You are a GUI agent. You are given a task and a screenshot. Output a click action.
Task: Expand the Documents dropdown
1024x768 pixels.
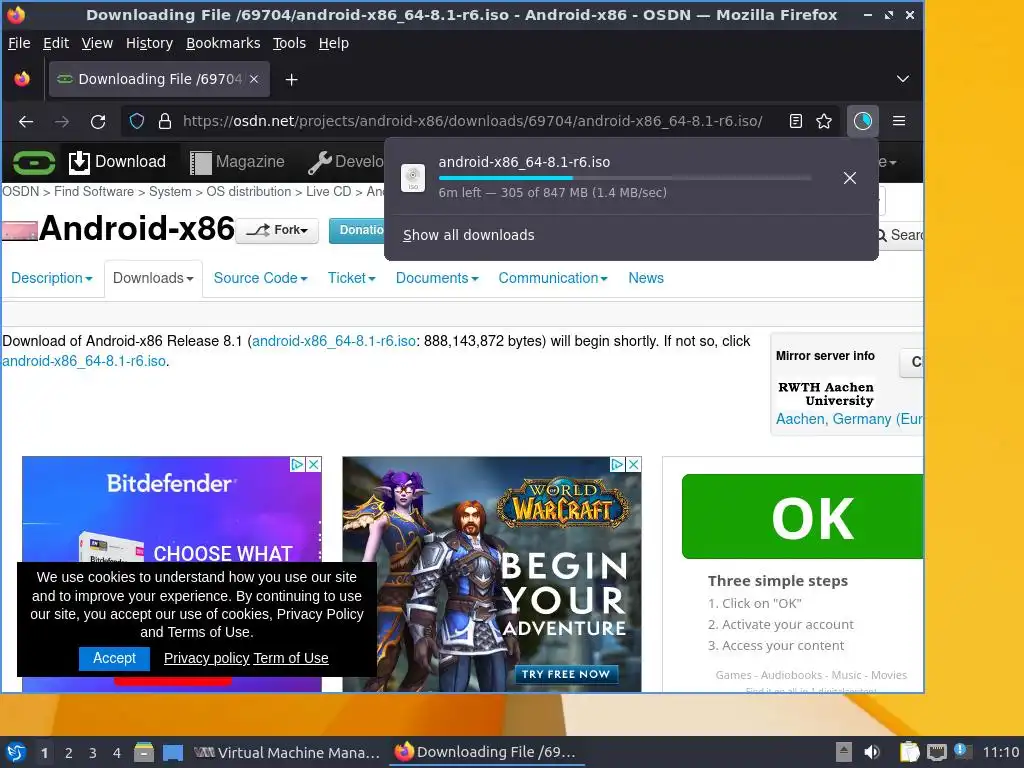tap(437, 278)
